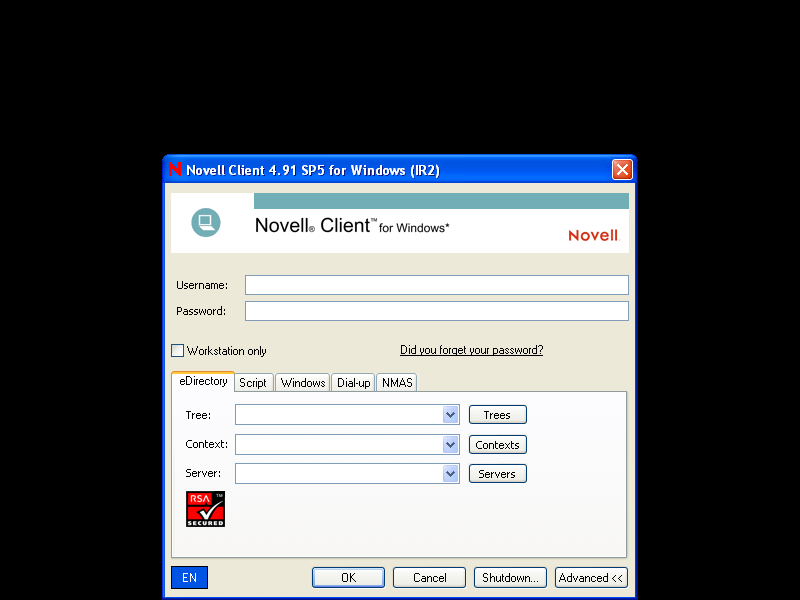
Task: Expand the Server dropdown arrow
Action: point(451,473)
